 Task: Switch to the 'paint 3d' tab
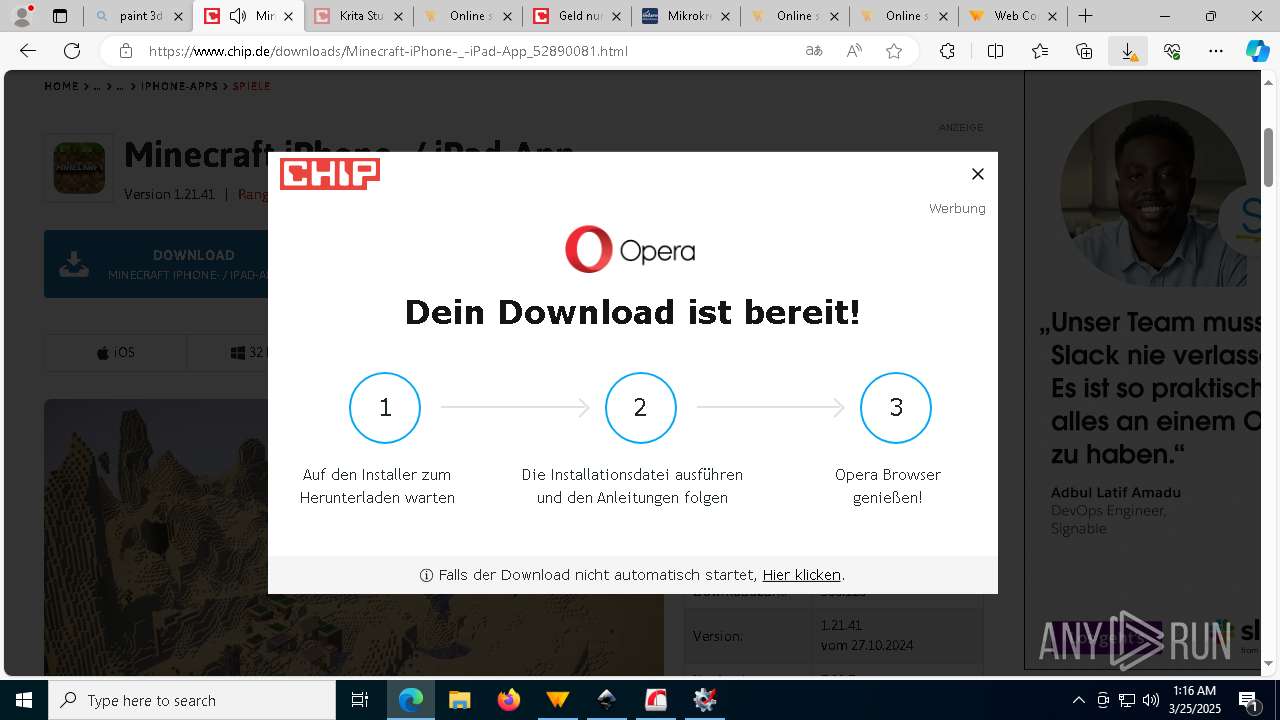click(x=138, y=16)
